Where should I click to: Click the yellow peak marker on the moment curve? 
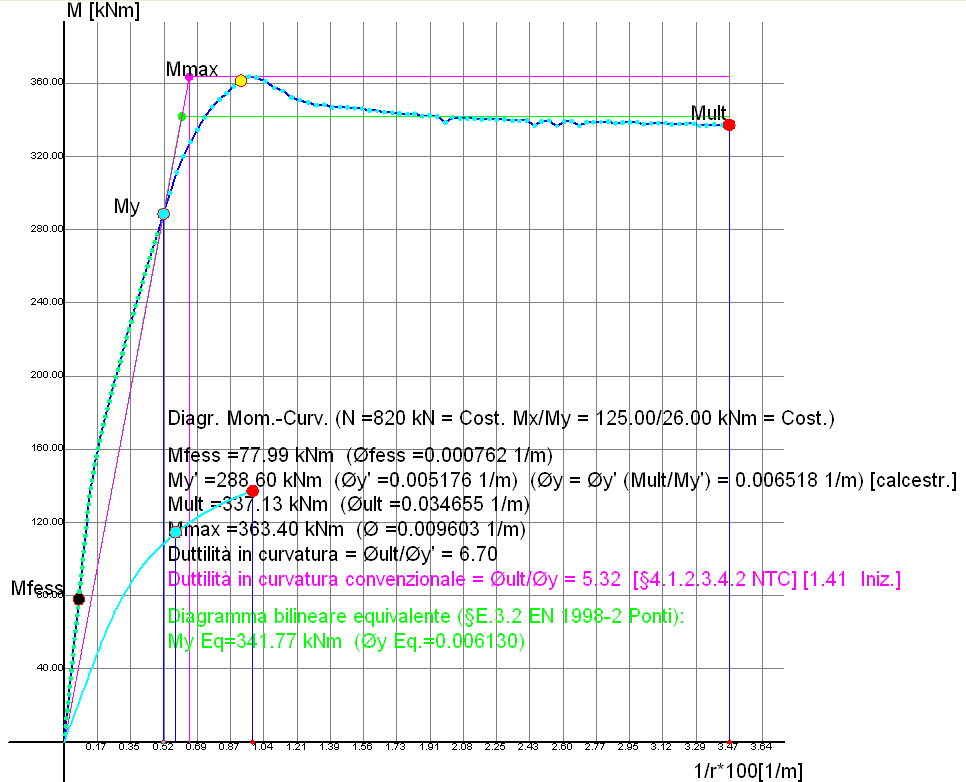point(241,81)
